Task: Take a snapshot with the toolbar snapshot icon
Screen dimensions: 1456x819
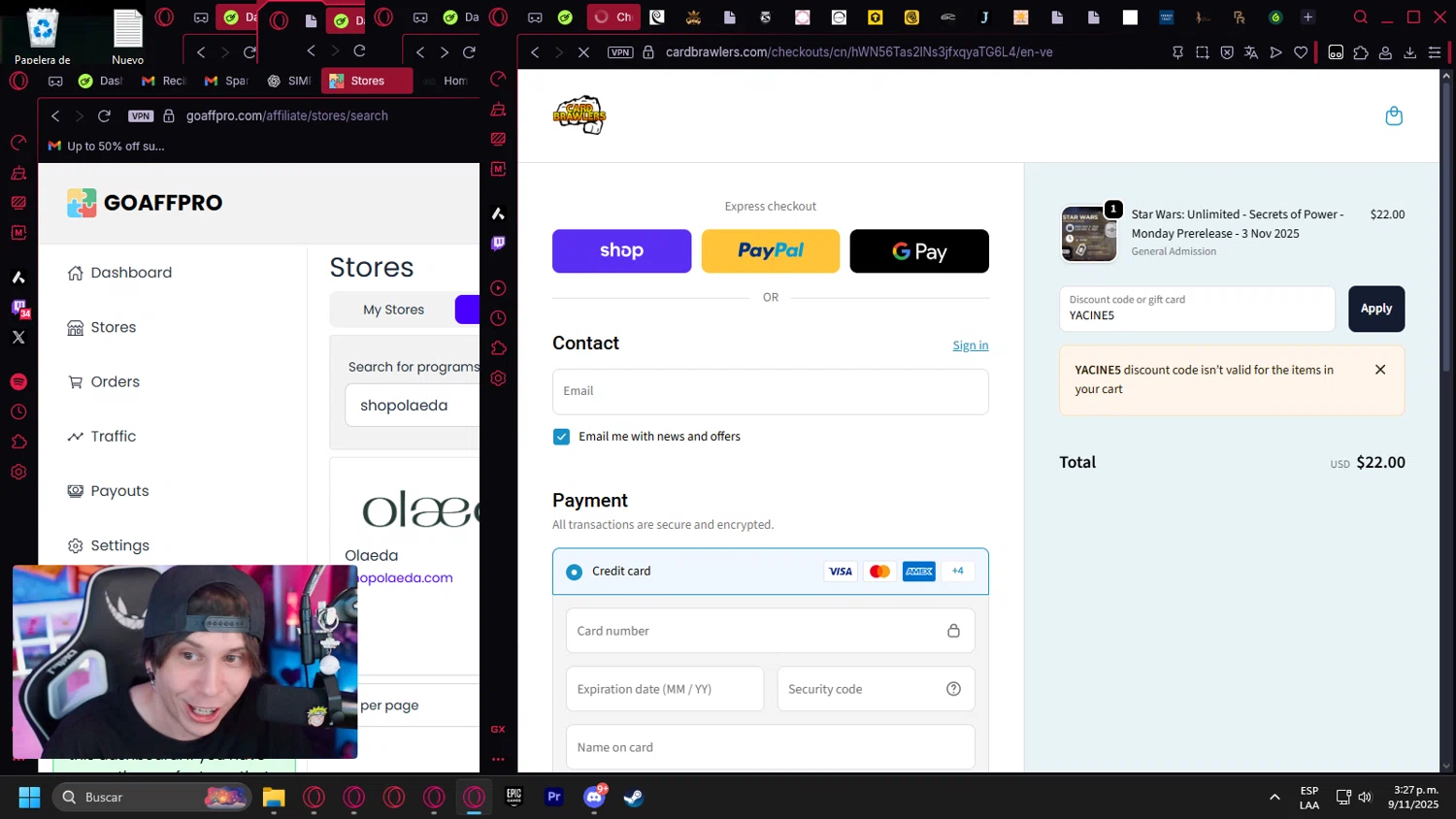Action: coord(1202,52)
